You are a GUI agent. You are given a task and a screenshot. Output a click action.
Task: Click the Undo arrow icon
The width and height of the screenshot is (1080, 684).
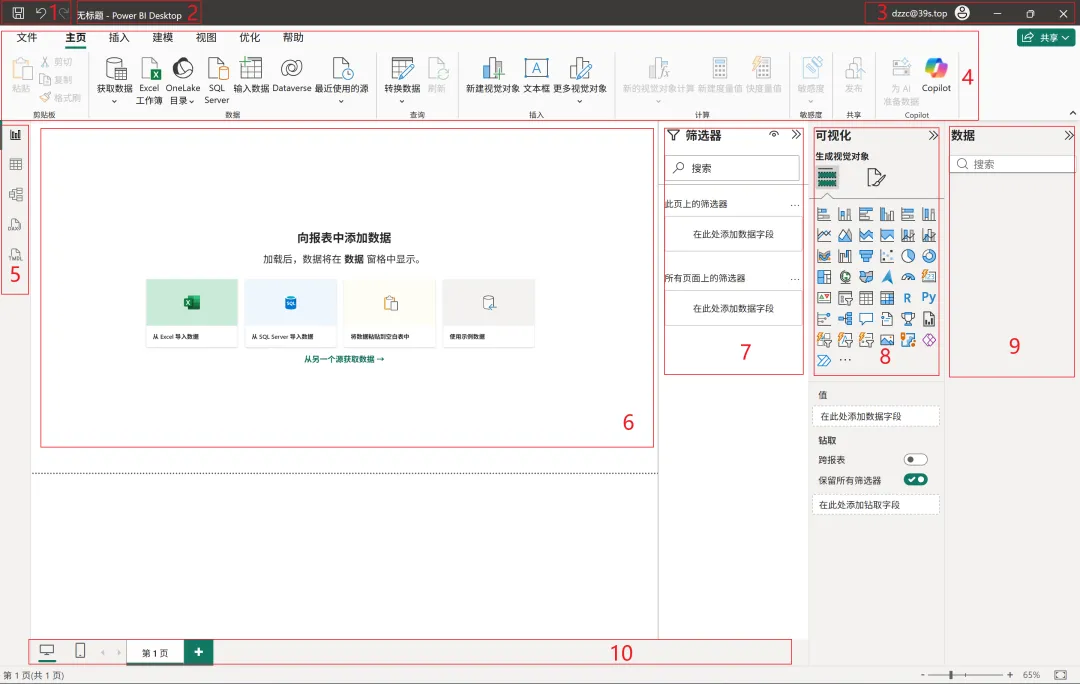point(41,13)
